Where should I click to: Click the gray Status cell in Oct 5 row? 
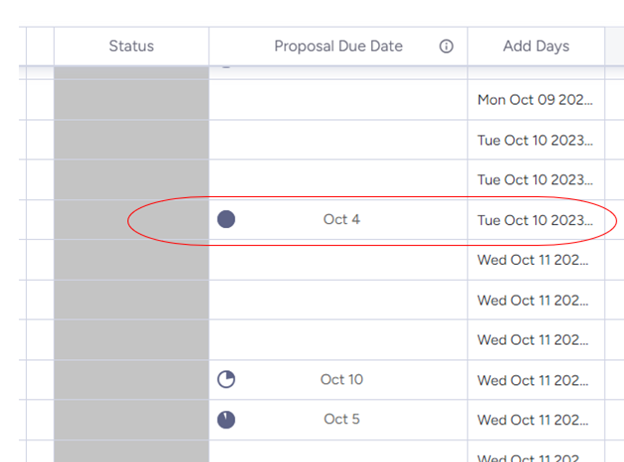point(131,420)
